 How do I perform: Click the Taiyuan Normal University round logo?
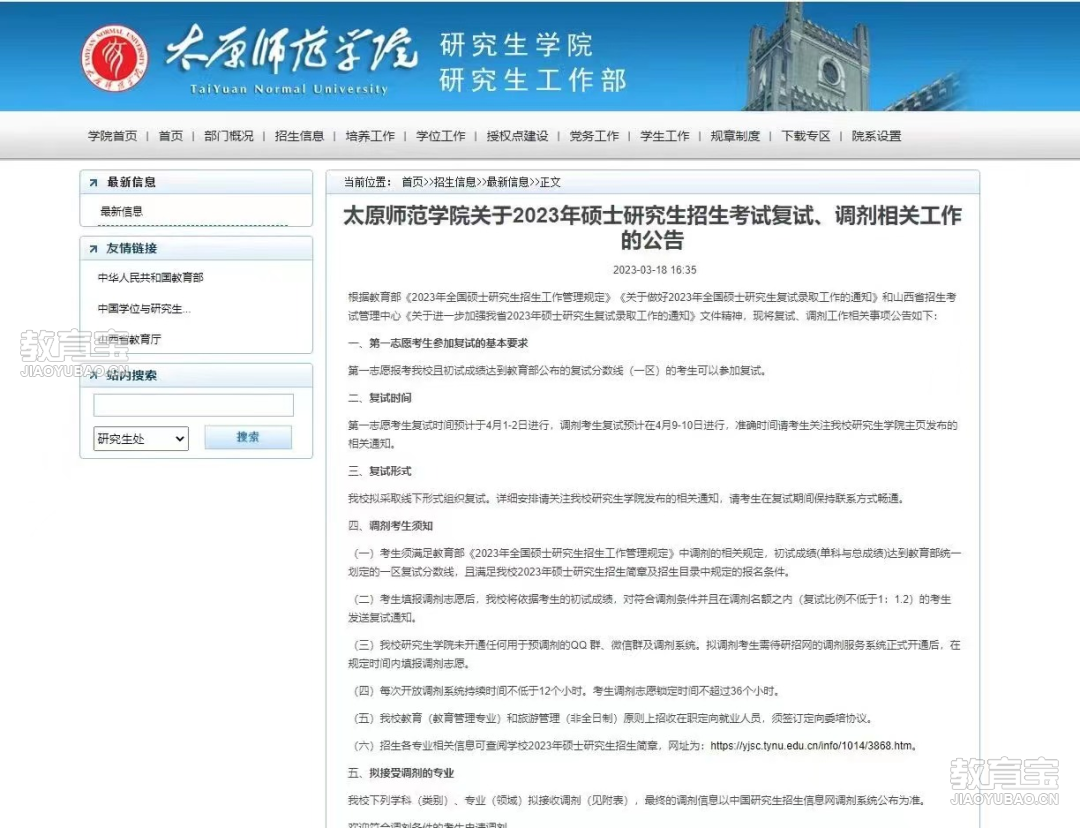coord(115,58)
